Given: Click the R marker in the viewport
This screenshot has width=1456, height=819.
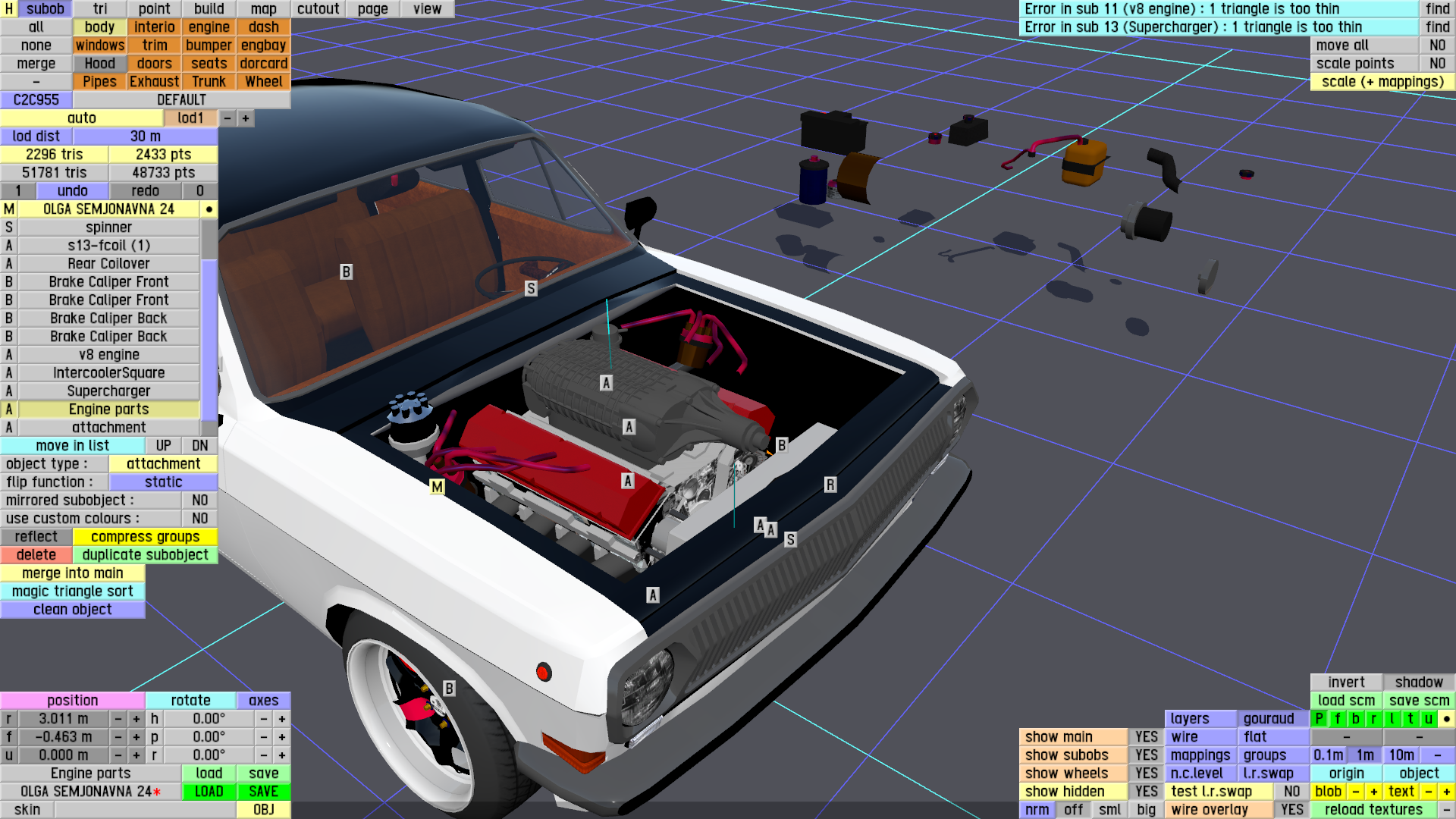Looking at the screenshot, I should pyautogui.click(x=830, y=485).
